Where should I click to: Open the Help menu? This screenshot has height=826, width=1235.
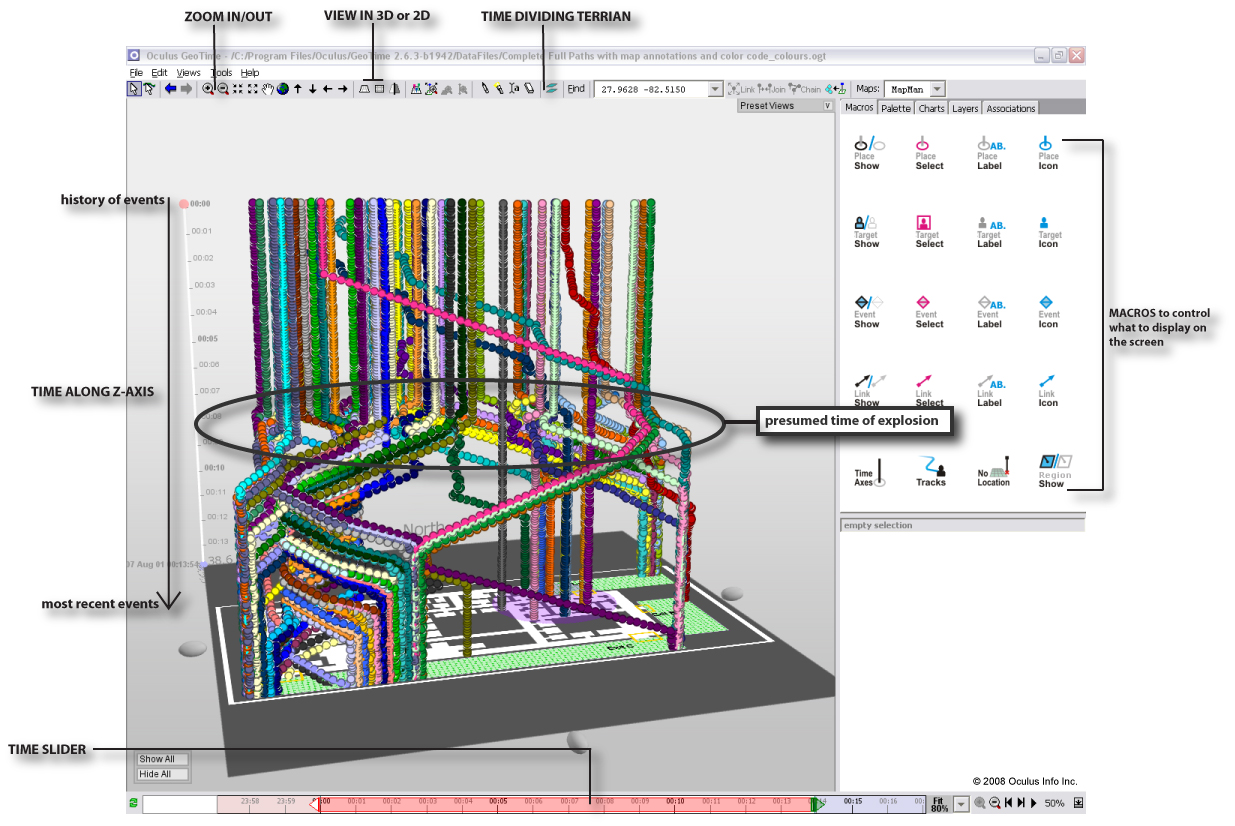250,73
